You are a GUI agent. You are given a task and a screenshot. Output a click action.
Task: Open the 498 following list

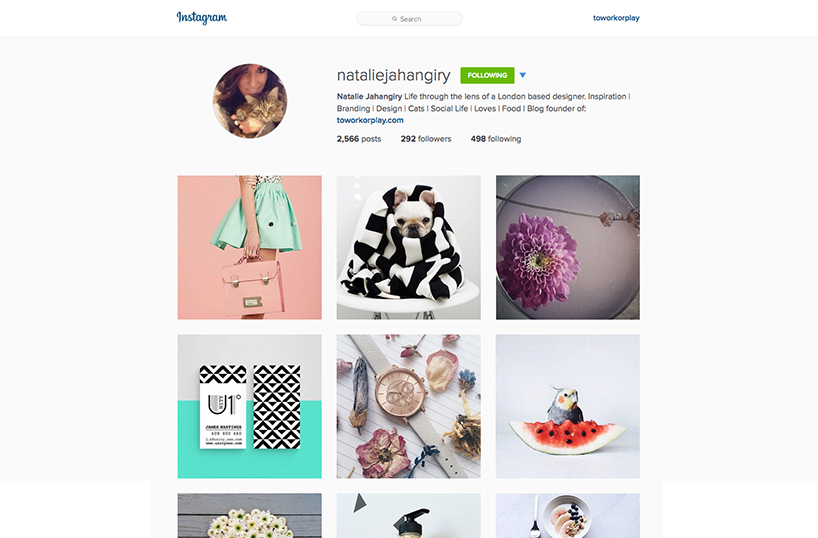tap(496, 139)
